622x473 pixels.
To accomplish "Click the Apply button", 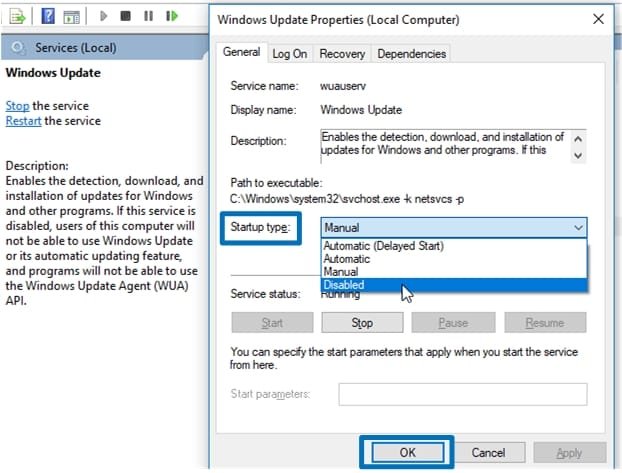I will (569, 452).
